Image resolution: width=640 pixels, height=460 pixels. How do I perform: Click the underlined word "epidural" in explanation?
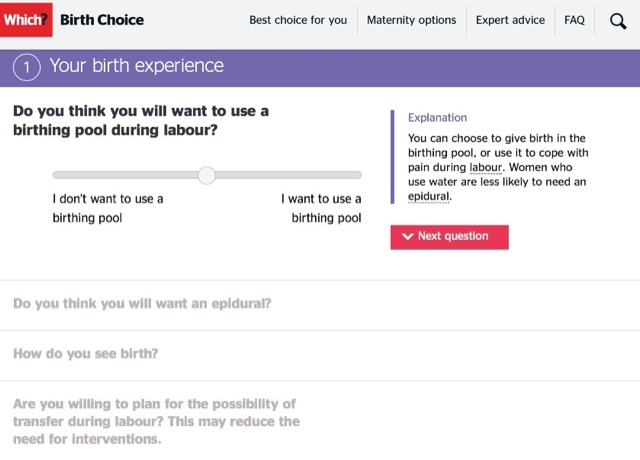[x=429, y=197]
